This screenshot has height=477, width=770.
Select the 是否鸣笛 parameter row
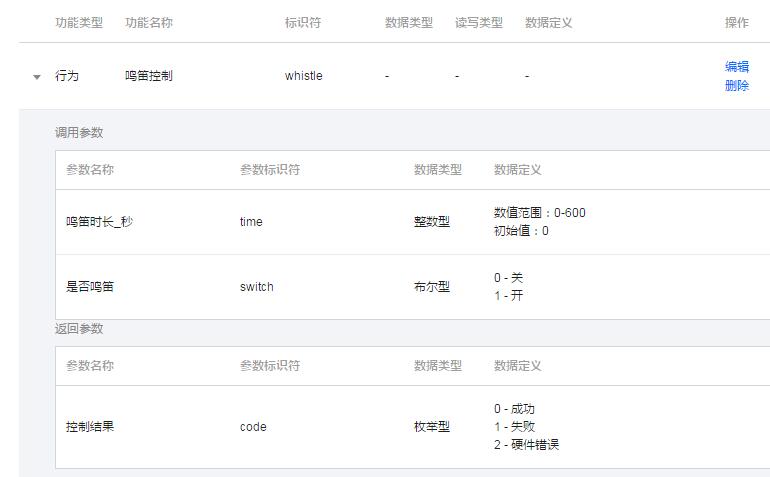tap(89, 287)
